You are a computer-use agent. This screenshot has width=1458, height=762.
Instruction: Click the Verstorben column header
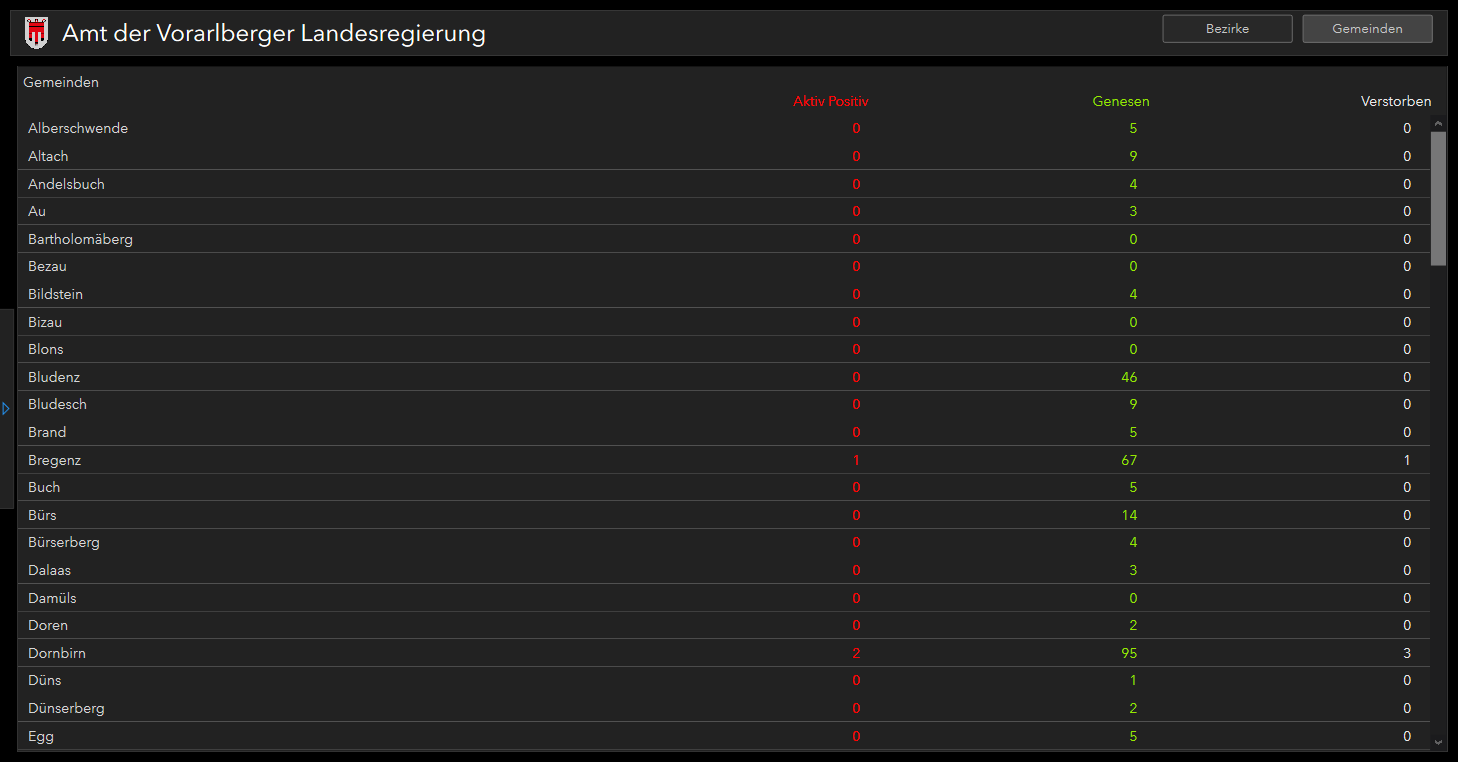(1396, 101)
